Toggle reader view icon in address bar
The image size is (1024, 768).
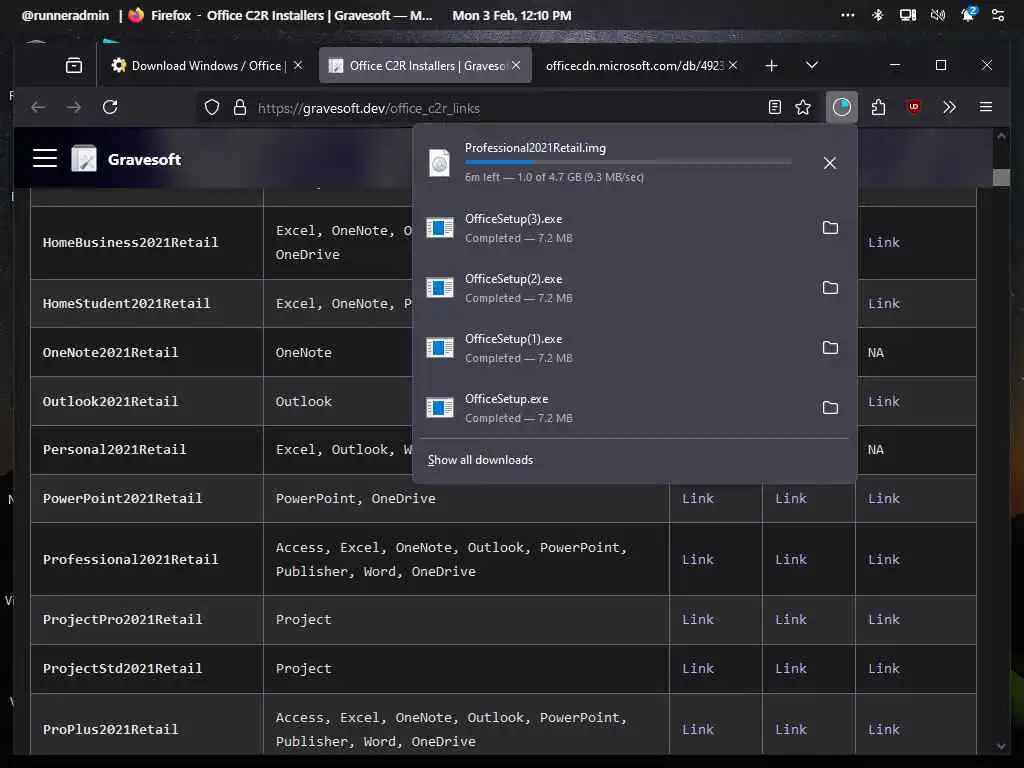775,107
